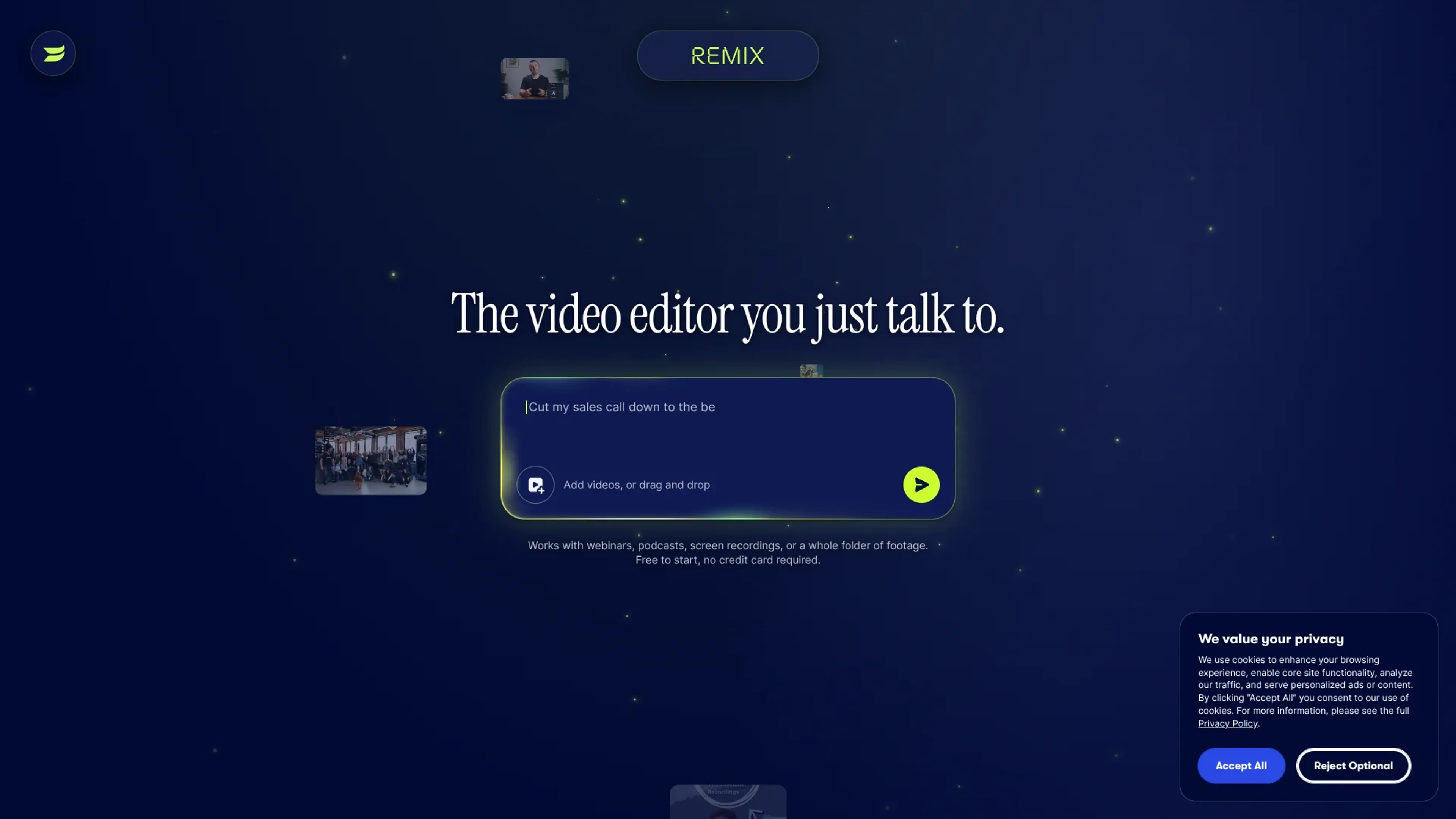
Task: Open the Recordings thumbnail at bottom
Action: pos(728,802)
